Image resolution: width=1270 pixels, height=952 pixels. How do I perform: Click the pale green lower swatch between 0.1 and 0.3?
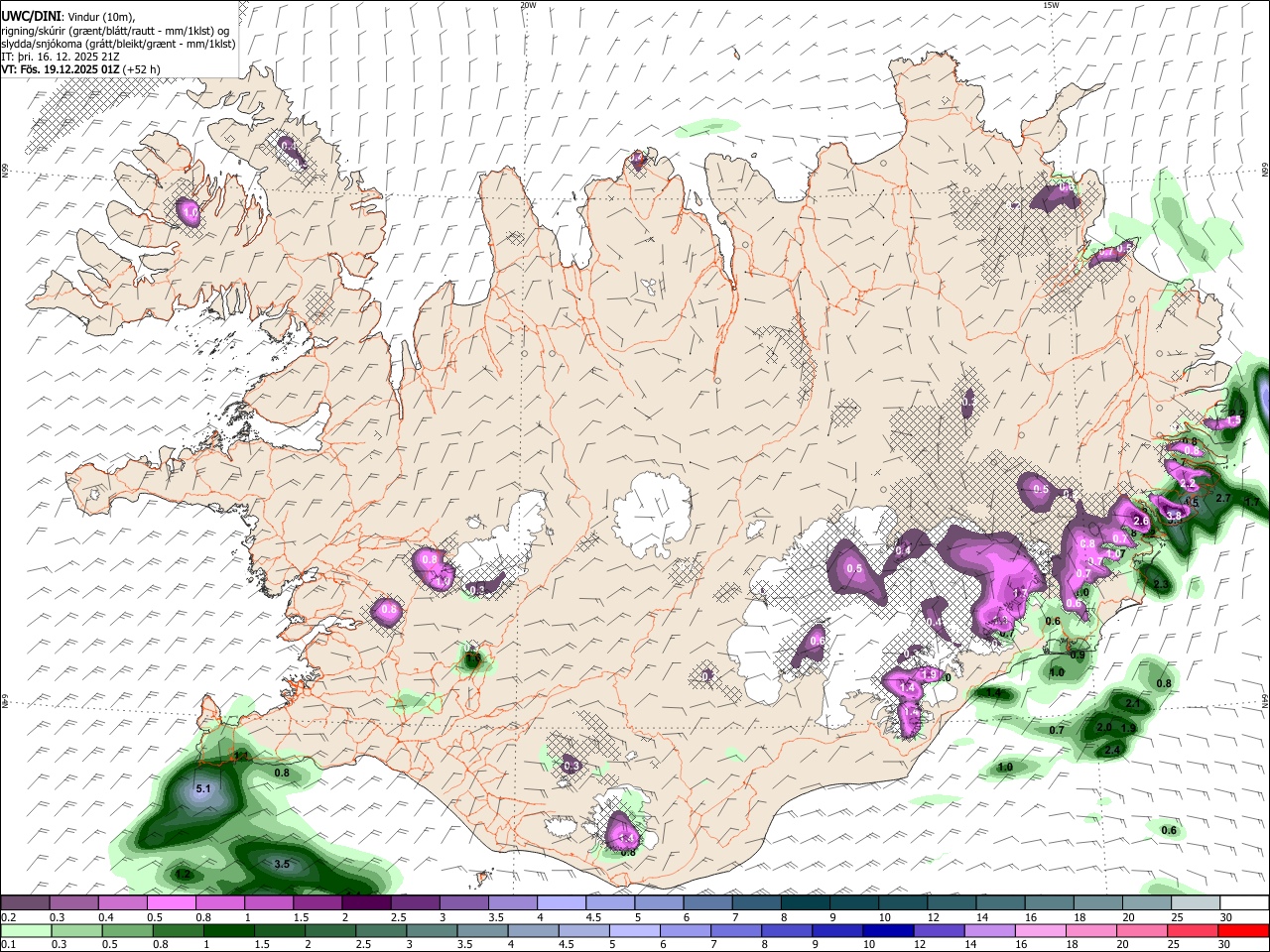point(25,930)
